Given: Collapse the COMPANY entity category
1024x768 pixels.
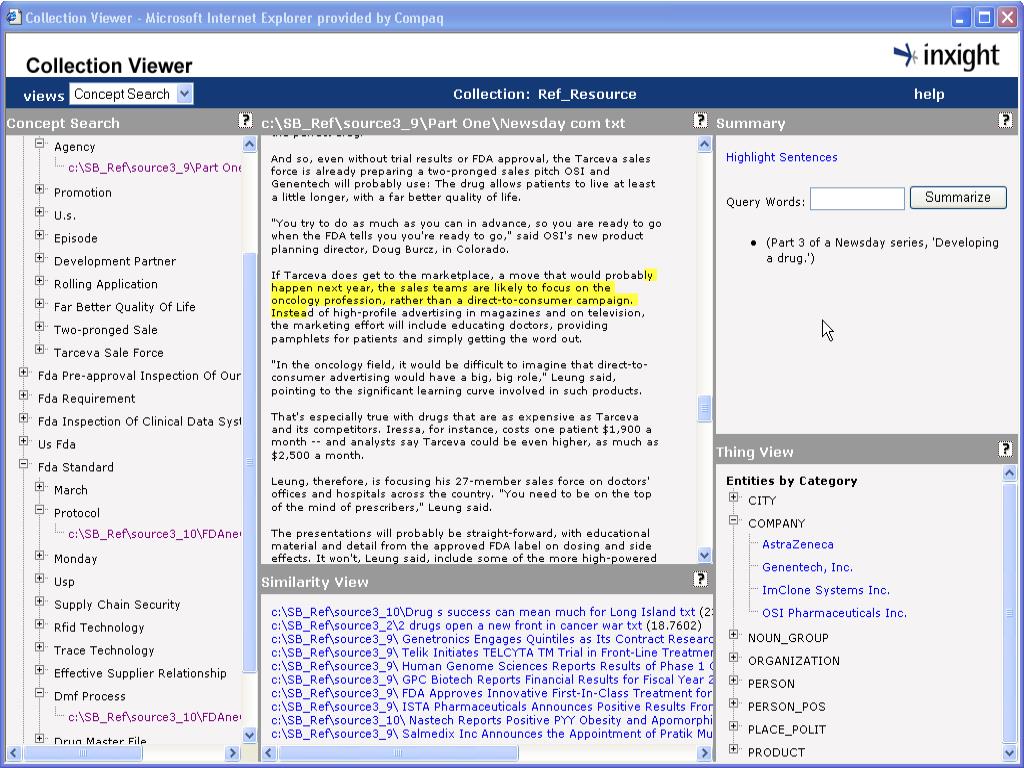Looking at the screenshot, I should pyautogui.click(x=734, y=520).
